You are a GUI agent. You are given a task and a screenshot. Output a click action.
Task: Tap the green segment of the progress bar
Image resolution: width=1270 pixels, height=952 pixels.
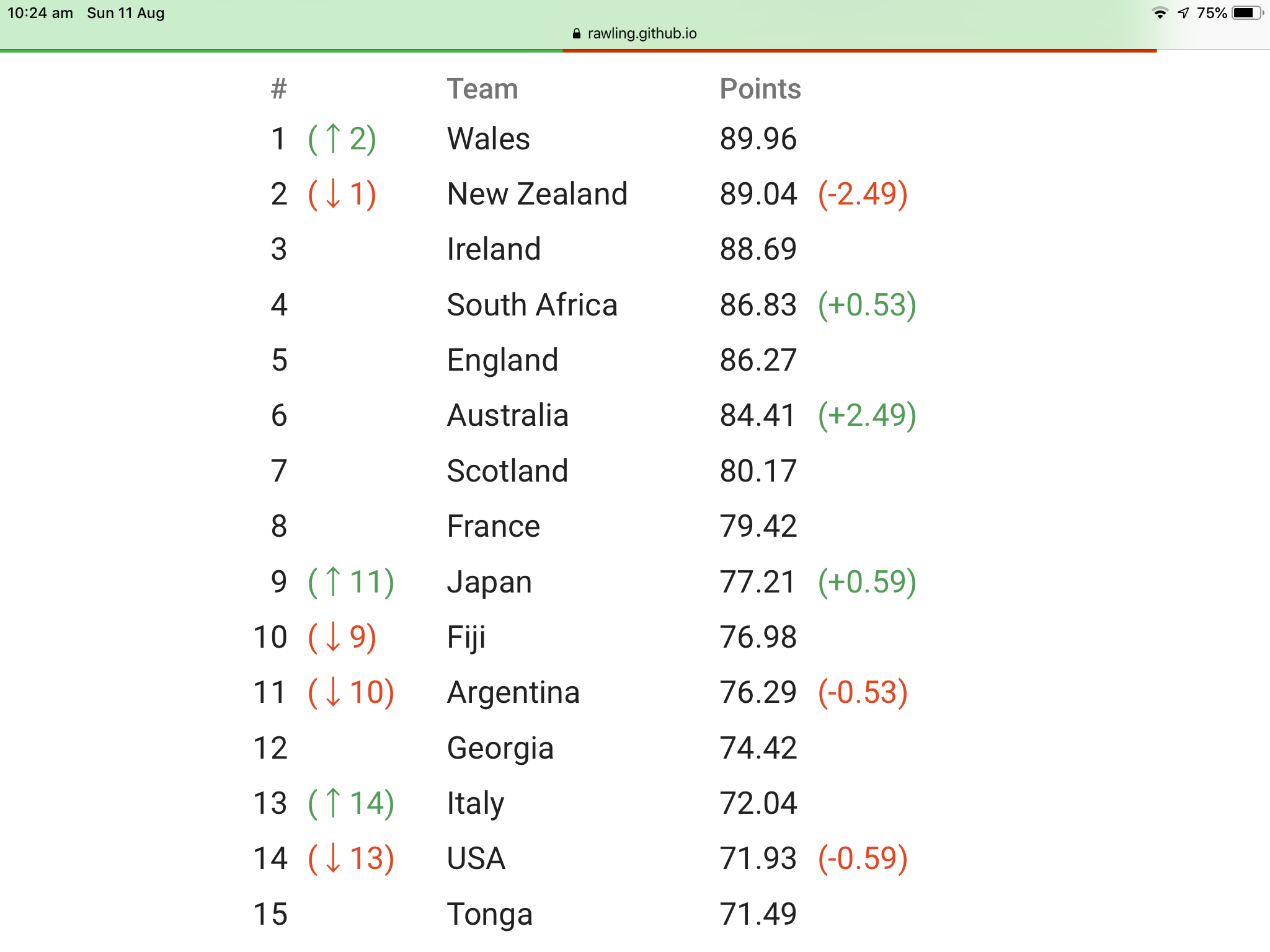[x=281, y=50]
